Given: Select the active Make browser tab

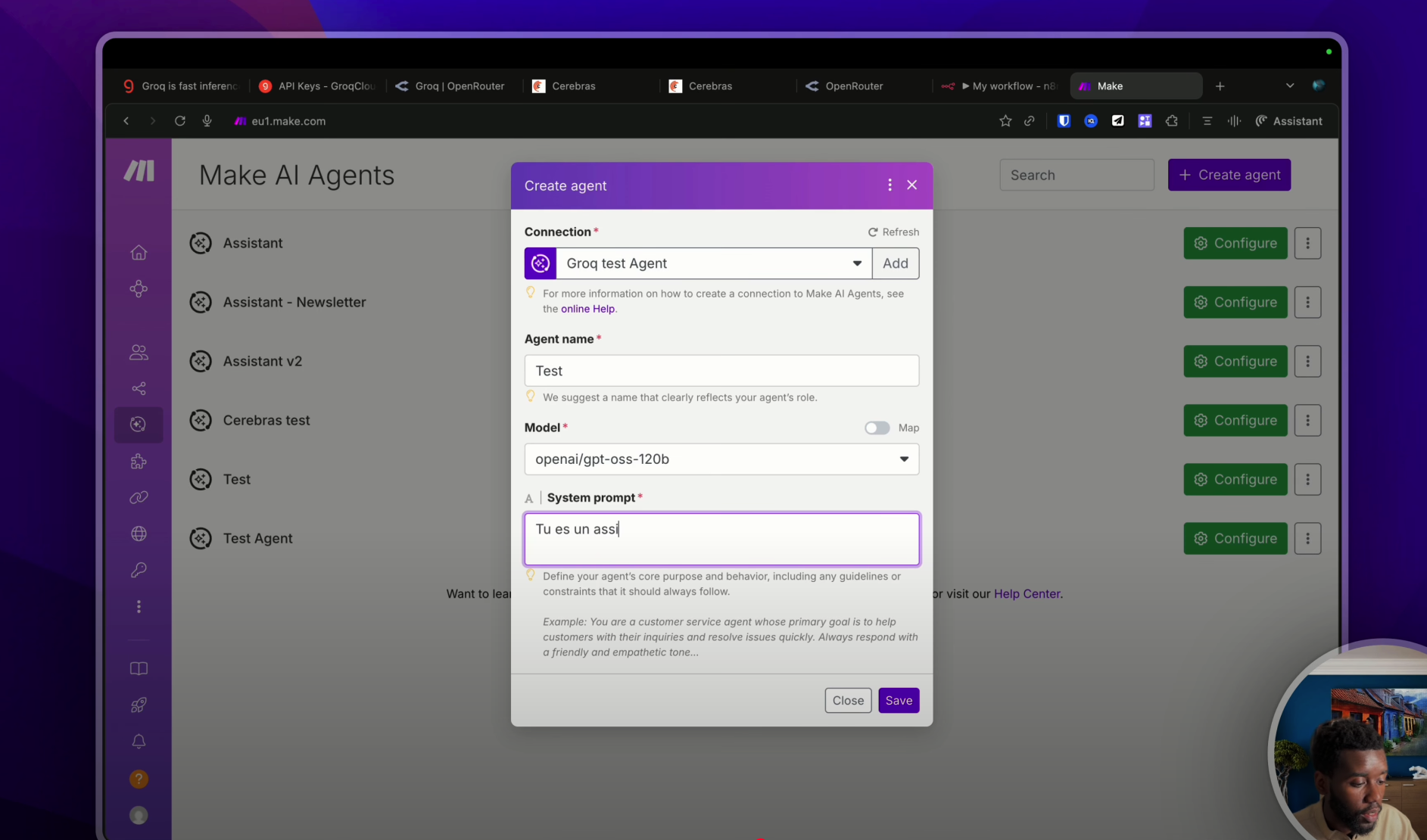Looking at the screenshot, I should coord(1136,86).
